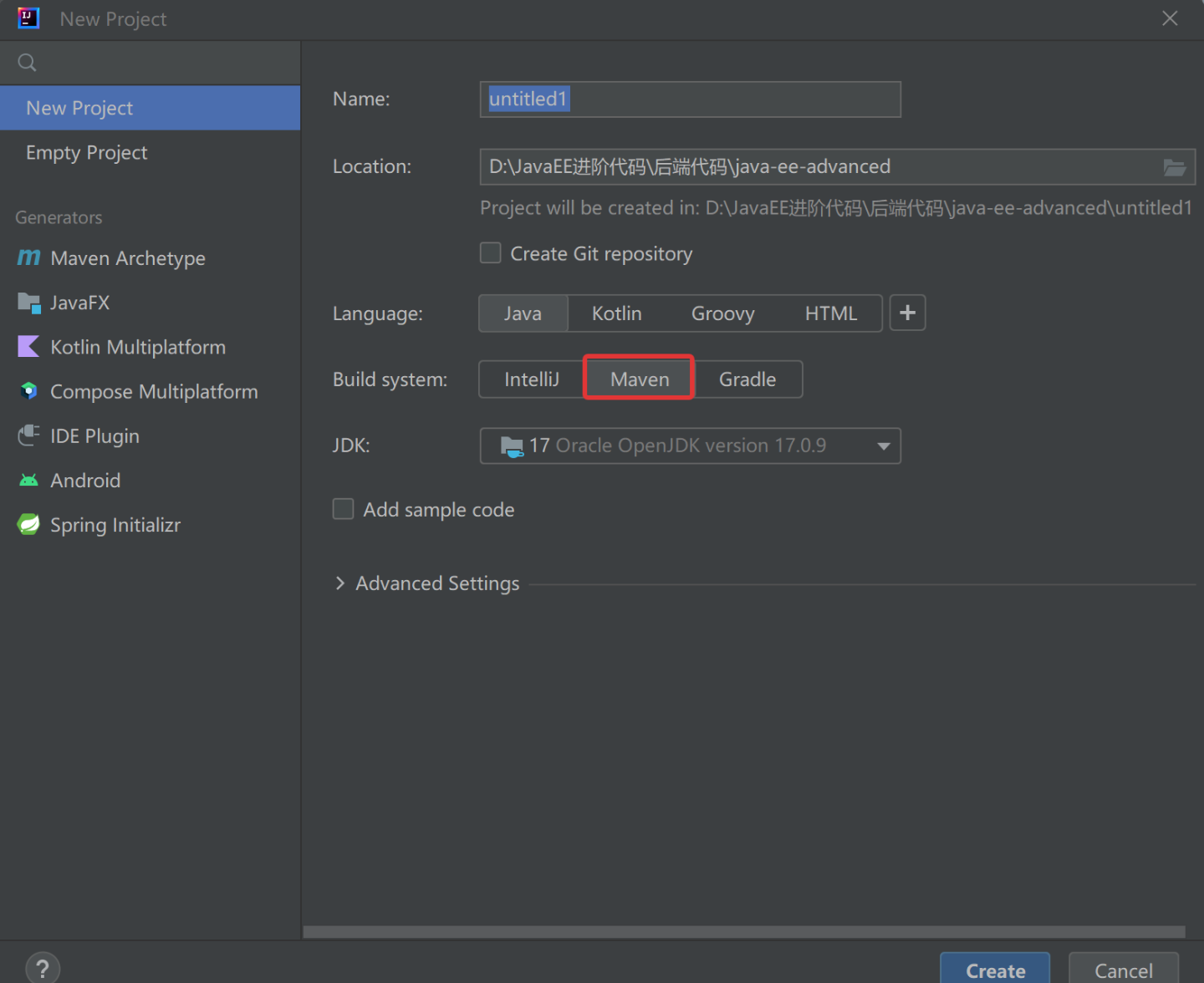
Task: Click the '17 Oracle OpenJDK version 17.0.9' text
Action: (677, 446)
